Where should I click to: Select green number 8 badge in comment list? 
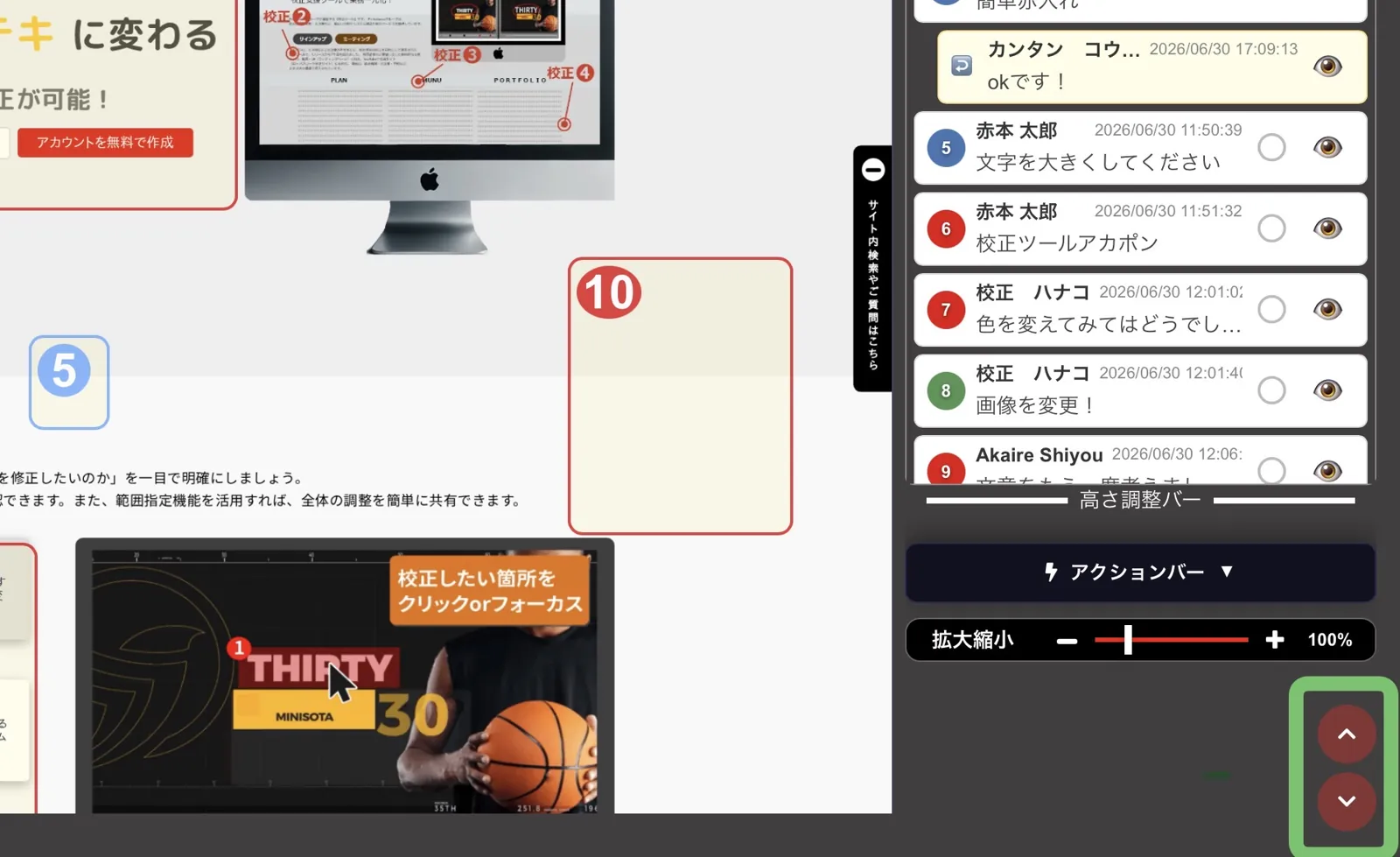pos(946,391)
